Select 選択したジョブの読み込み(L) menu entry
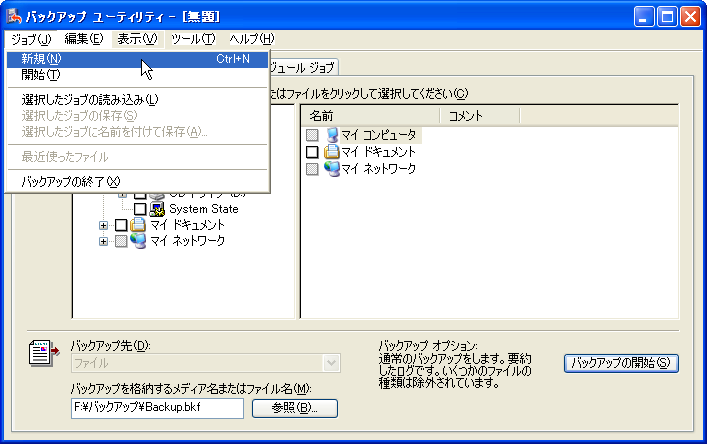Image resolution: width=707 pixels, height=444 pixels. tap(137, 100)
